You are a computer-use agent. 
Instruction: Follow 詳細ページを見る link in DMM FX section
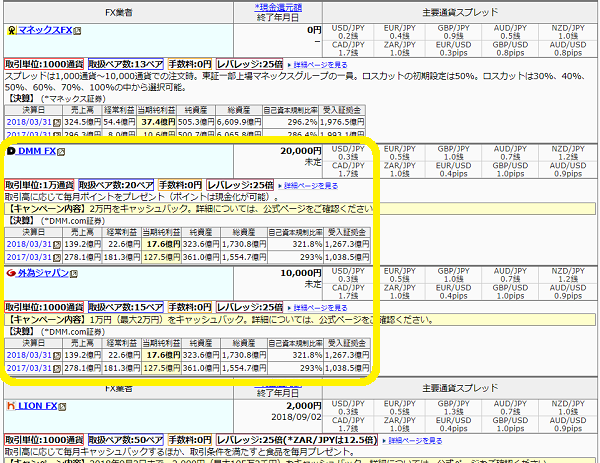[311, 186]
